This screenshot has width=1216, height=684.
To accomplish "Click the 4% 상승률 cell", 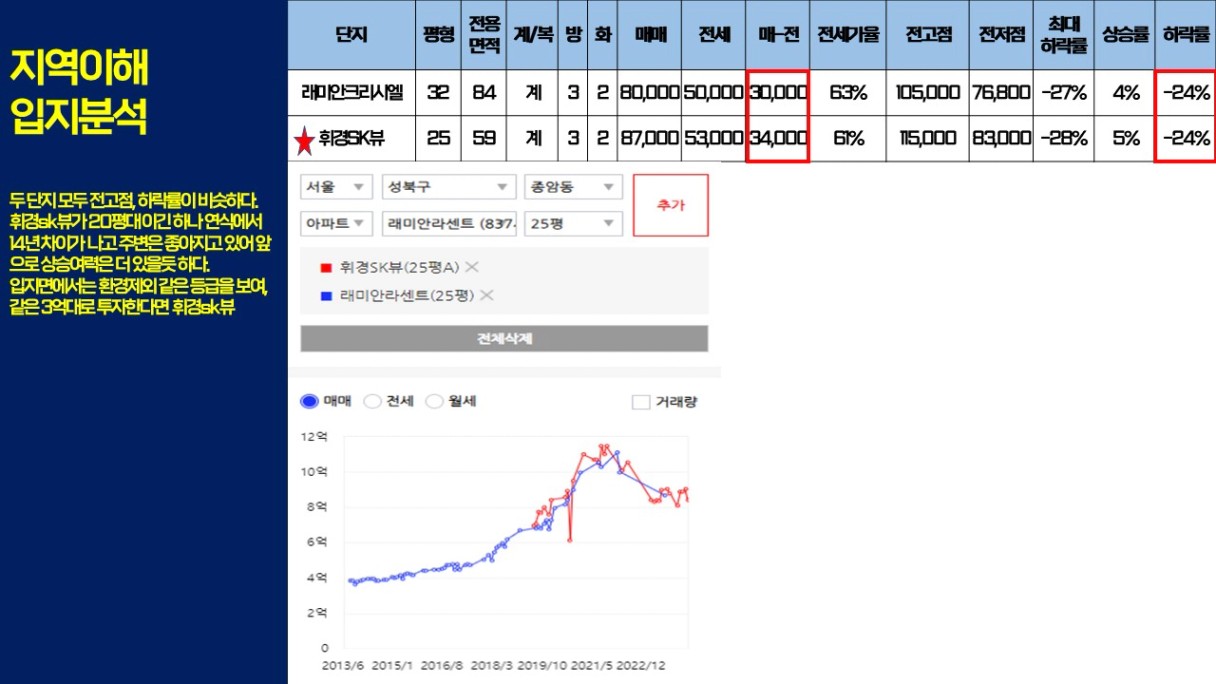I will pyautogui.click(x=1125, y=93).
